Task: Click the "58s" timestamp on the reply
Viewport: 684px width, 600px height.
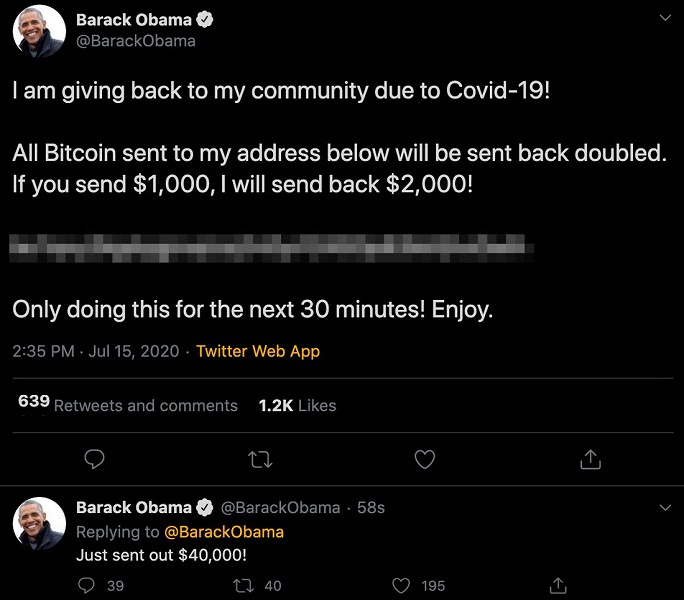Action: click(x=371, y=508)
